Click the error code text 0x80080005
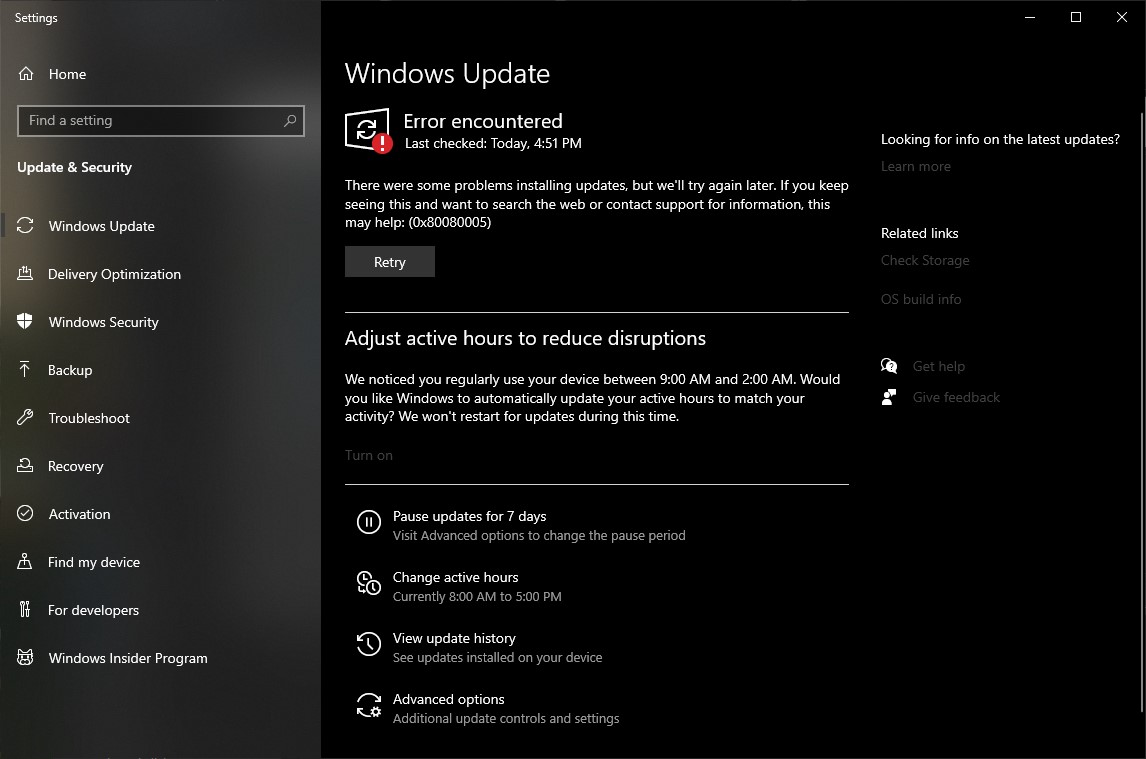 (x=449, y=222)
